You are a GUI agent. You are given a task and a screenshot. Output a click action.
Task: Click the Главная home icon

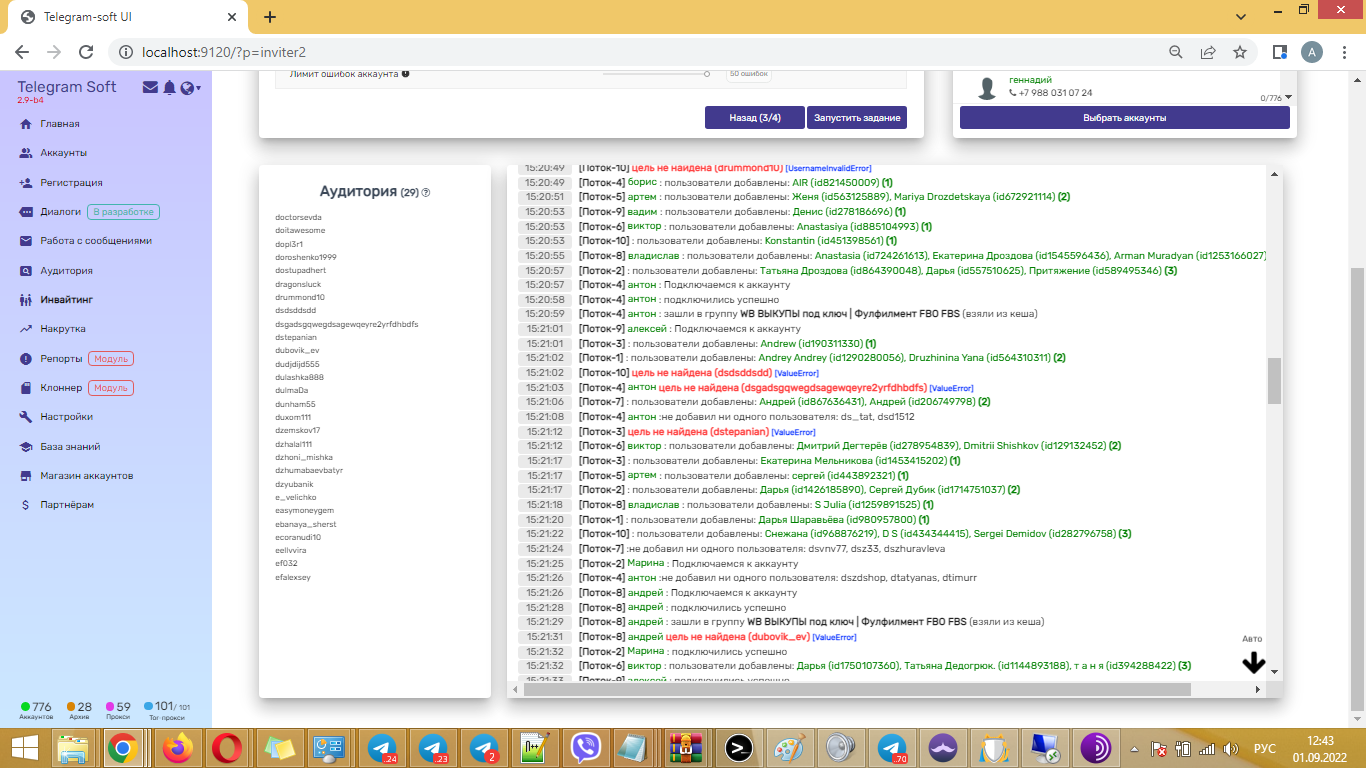coord(26,124)
